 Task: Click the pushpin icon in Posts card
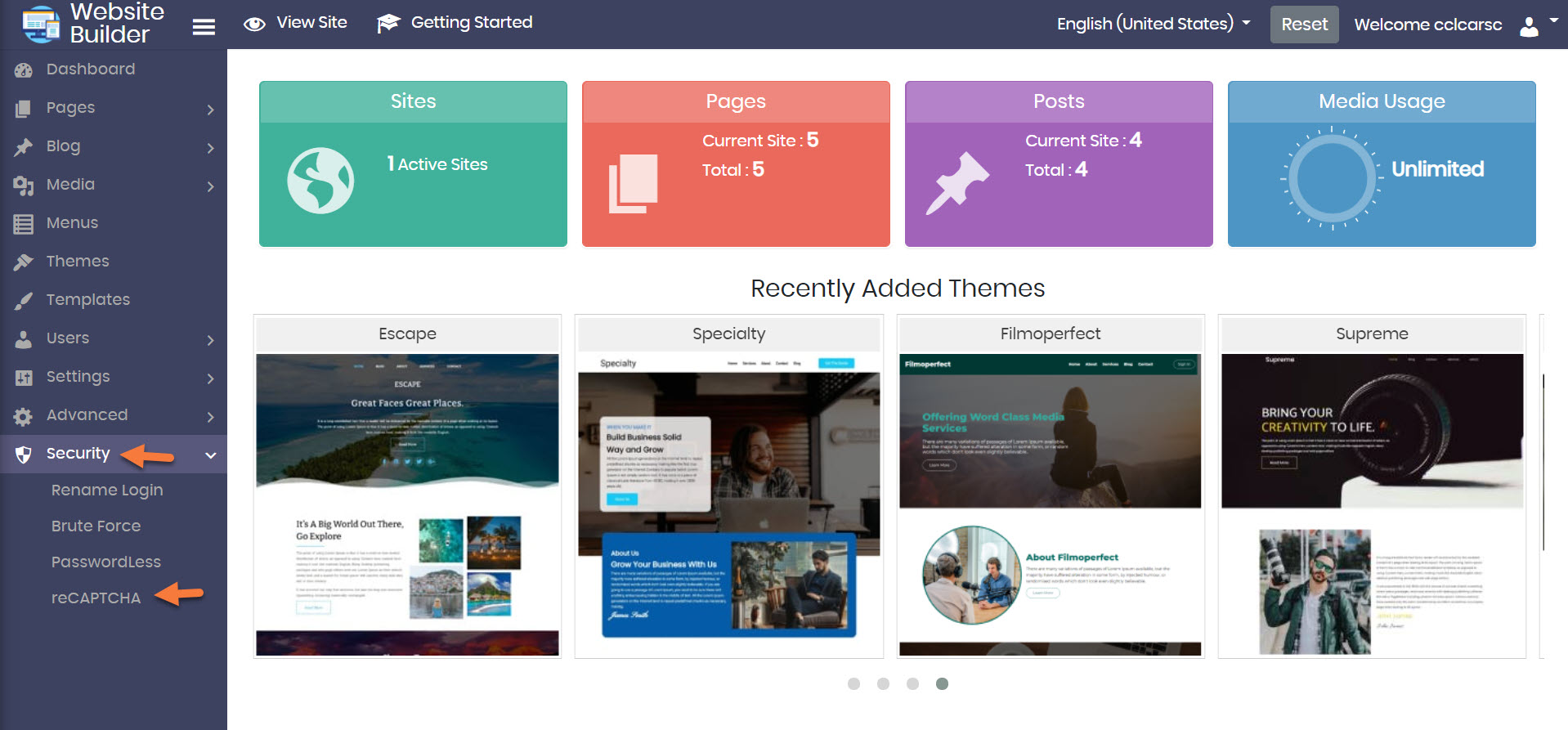coord(956,183)
